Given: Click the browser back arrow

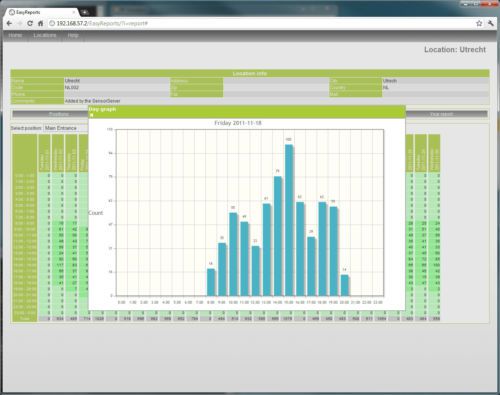Looking at the screenshot, I should (9, 23).
